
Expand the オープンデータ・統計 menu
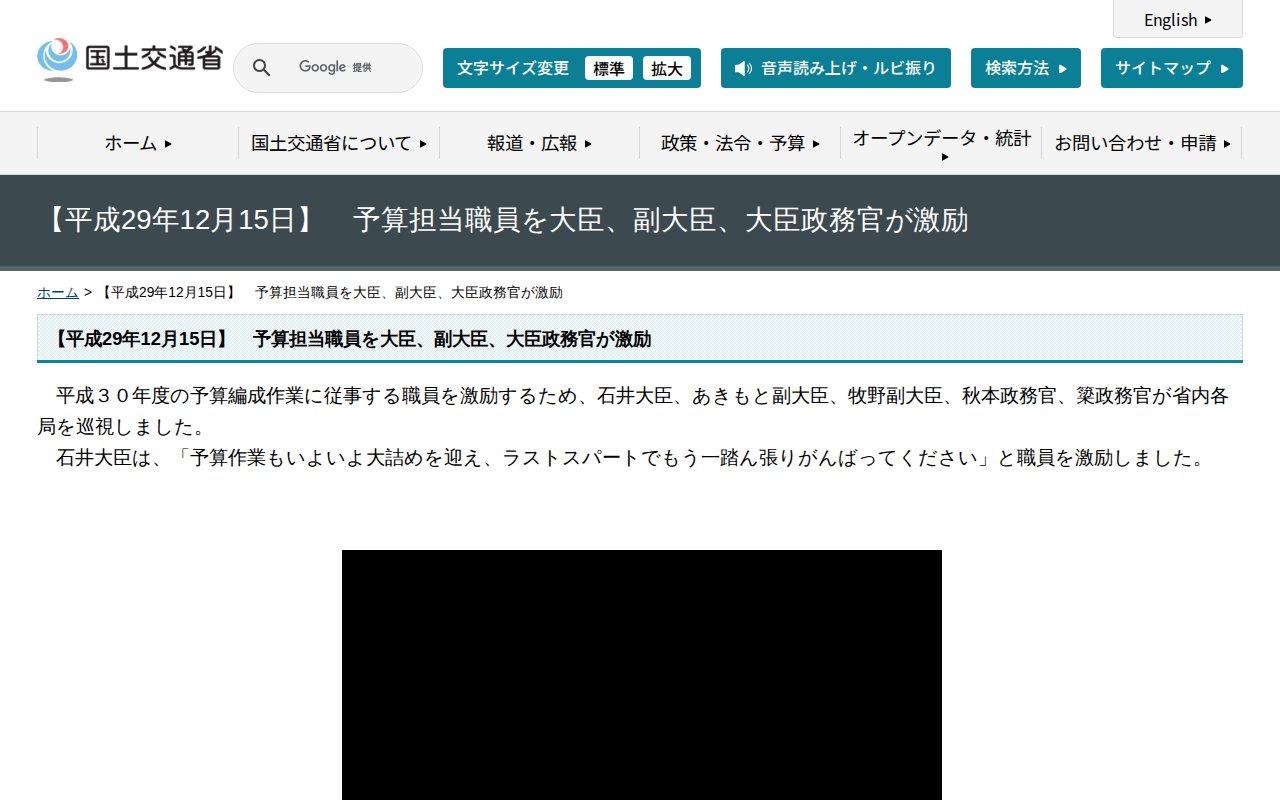point(940,143)
